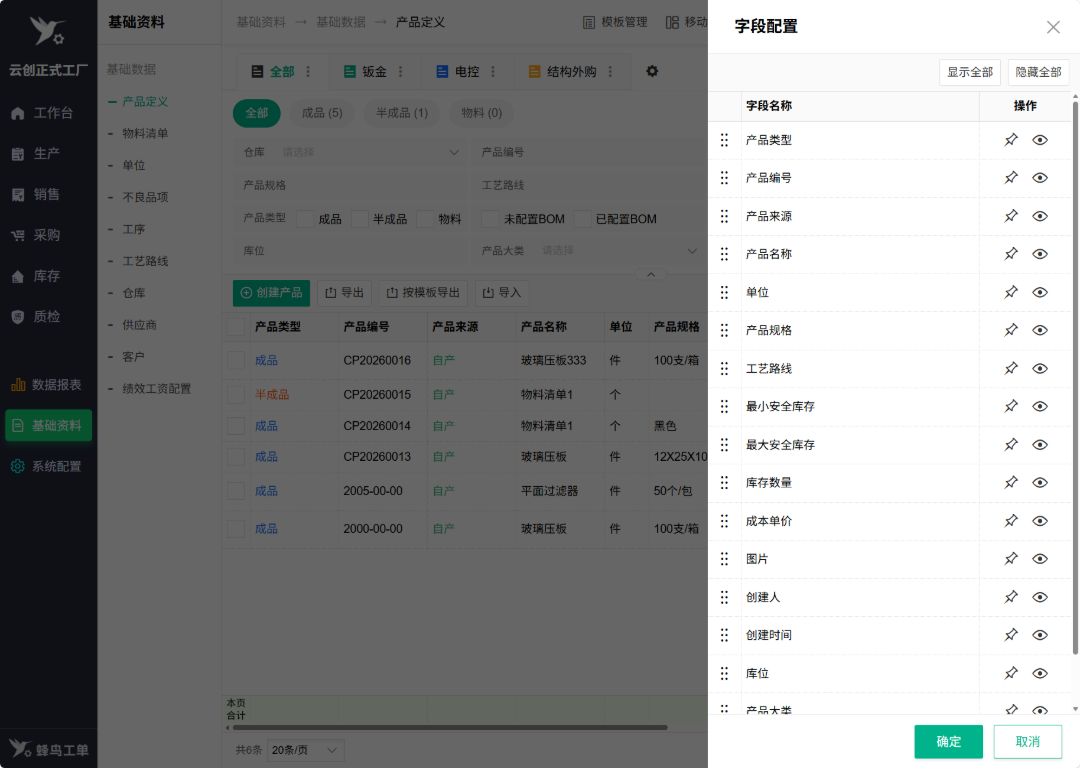Toggle visibility of 产品类型 field
Viewport: 1080px width, 768px height.
[1040, 140]
